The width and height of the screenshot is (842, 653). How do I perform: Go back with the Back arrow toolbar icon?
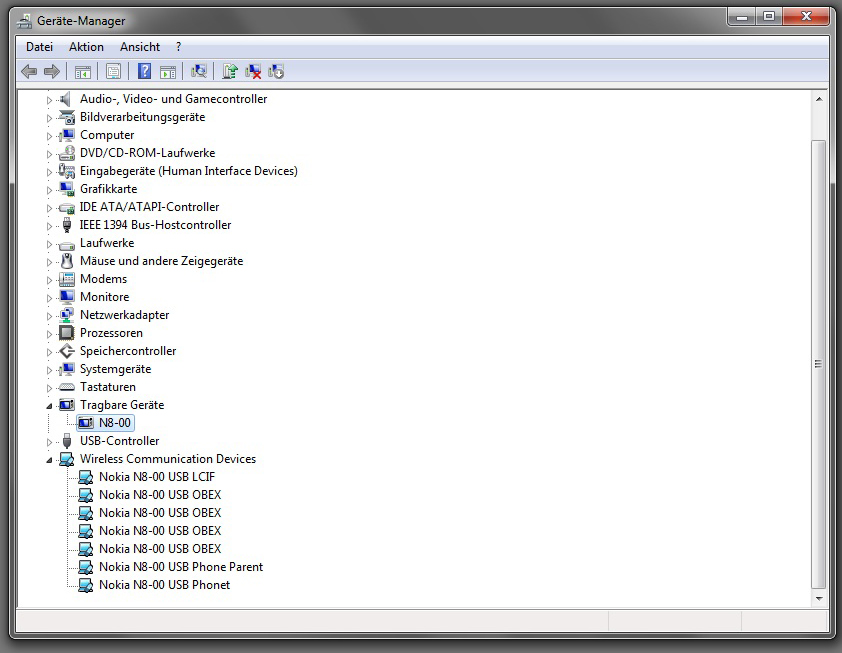[29, 71]
